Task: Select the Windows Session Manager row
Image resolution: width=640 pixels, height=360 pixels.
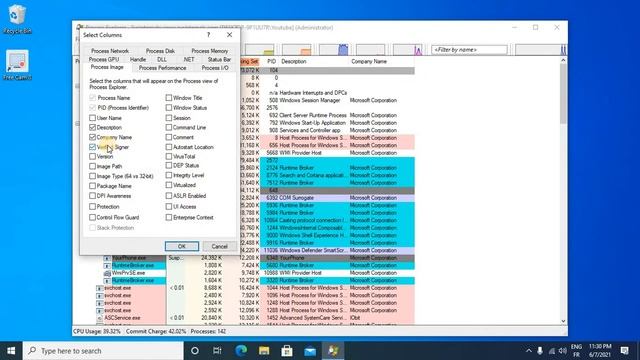Action: (x=337, y=100)
